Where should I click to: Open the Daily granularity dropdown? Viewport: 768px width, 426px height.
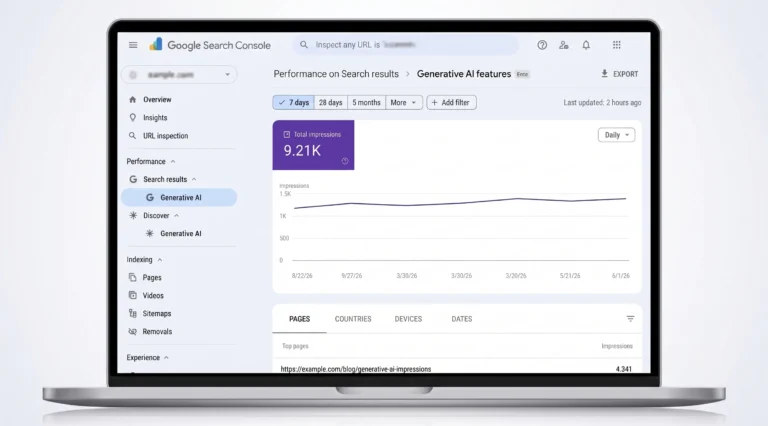(x=616, y=135)
